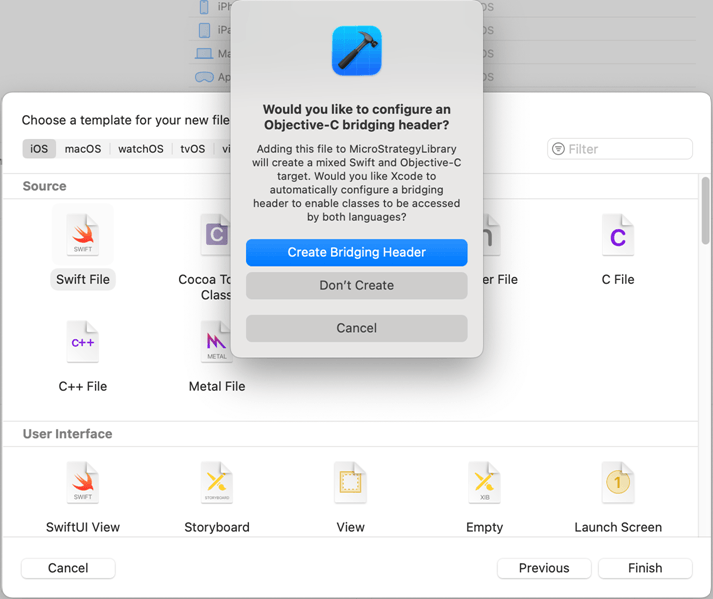The width and height of the screenshot is (713, 599).
Task: Select the Cocoa Touch Class template icon
Action: point(216,235)
